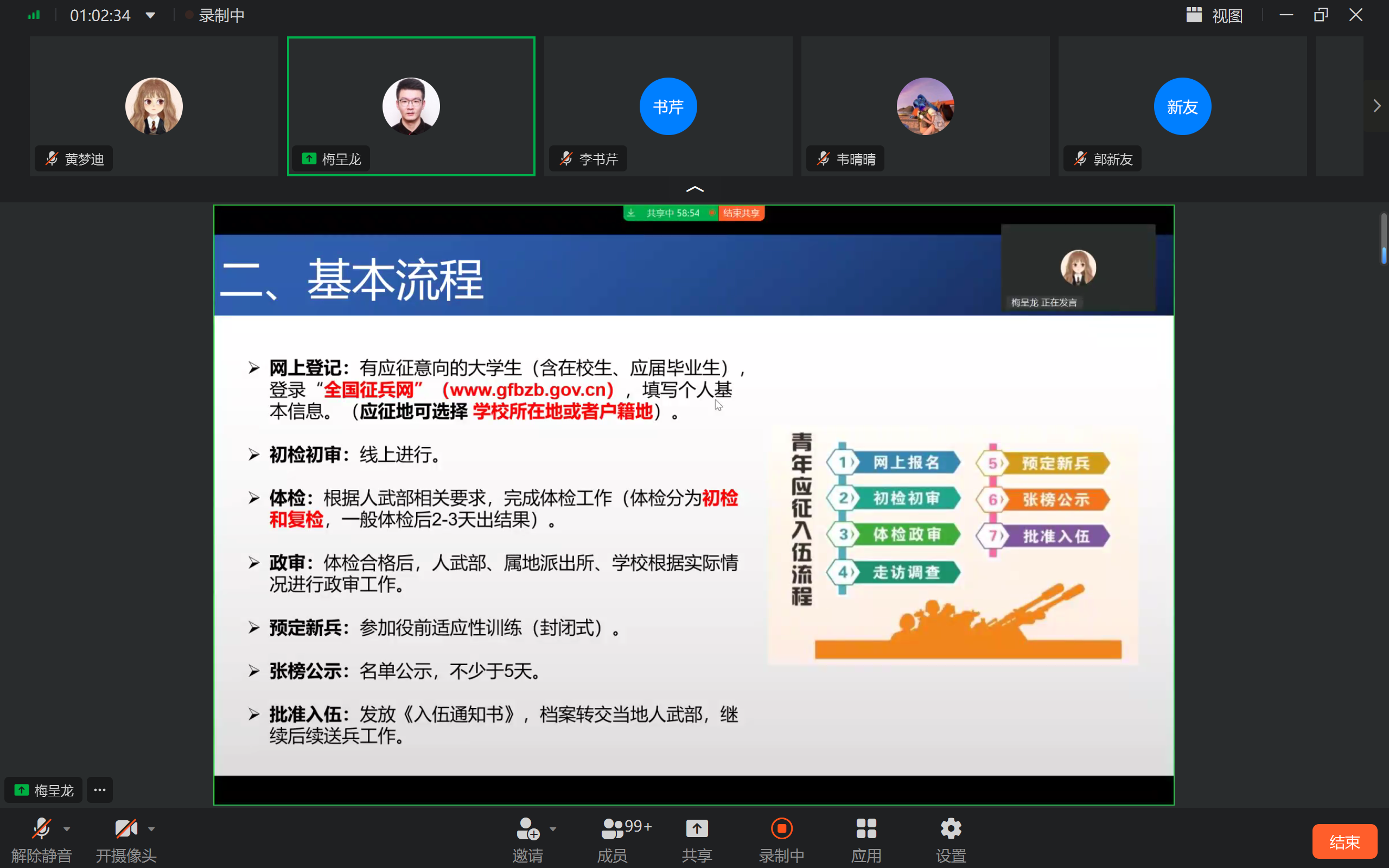Open the Settings (设置) gear icon

click(951, 829)
